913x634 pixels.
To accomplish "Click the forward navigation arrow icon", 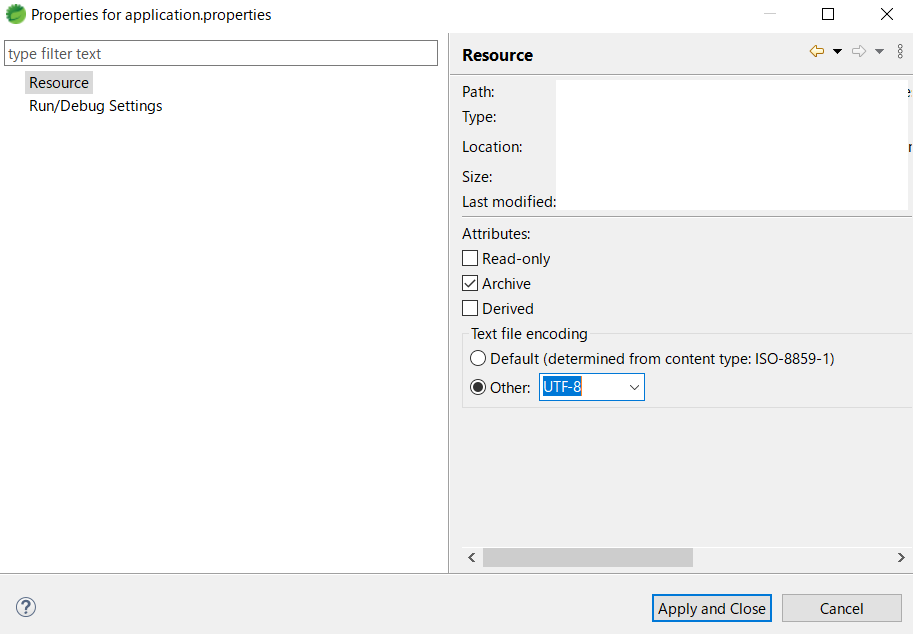I will coord(858,52).
